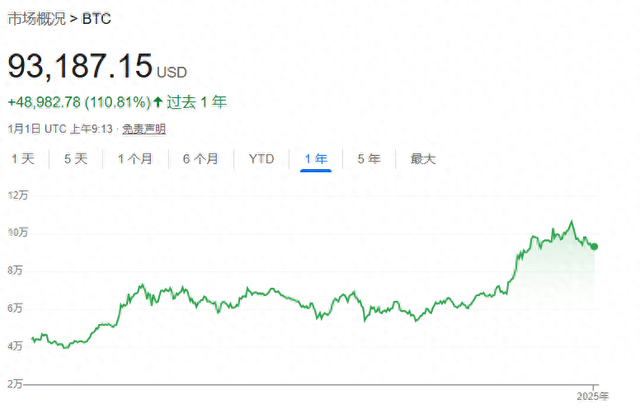Switch the chart to 5 年
640x409 pixels.
[368, 159]
